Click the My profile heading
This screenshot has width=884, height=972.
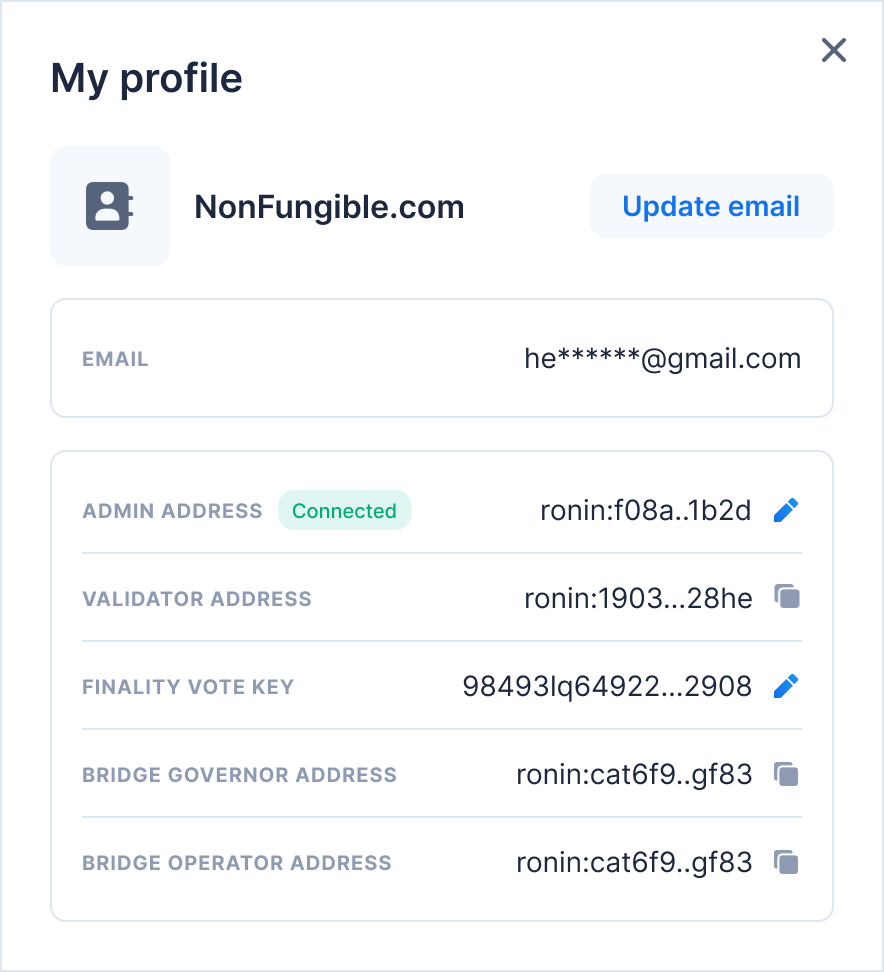point(147,78)
